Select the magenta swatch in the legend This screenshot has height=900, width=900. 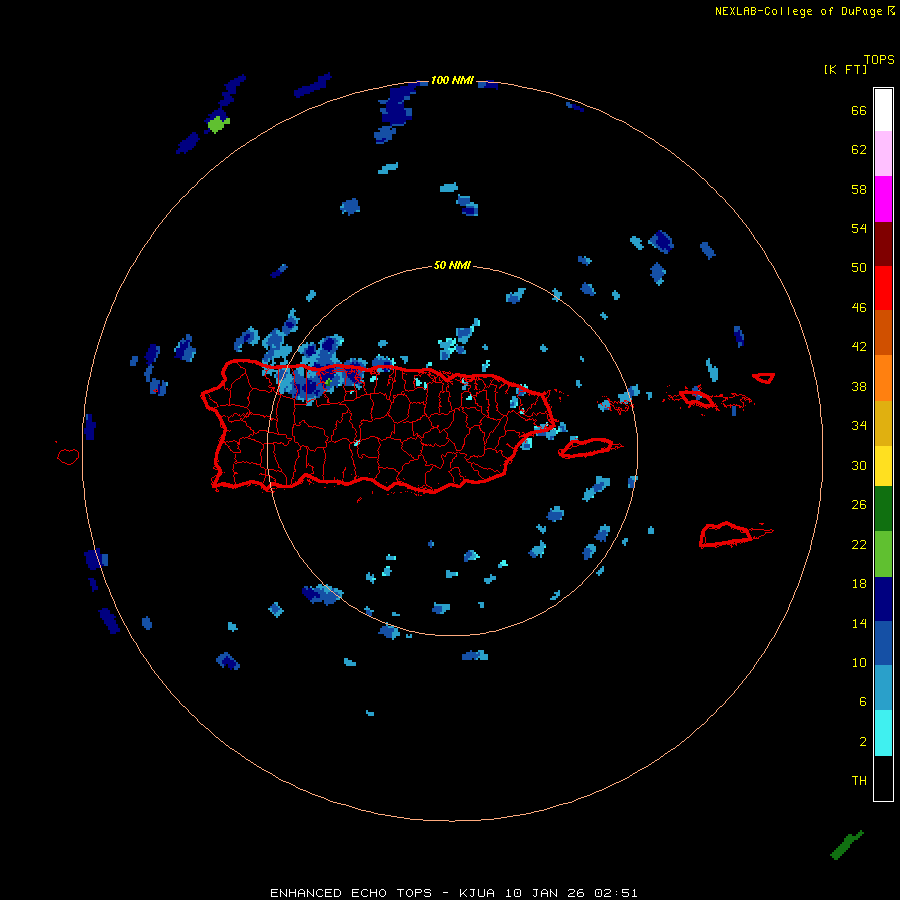coord(883,199)
